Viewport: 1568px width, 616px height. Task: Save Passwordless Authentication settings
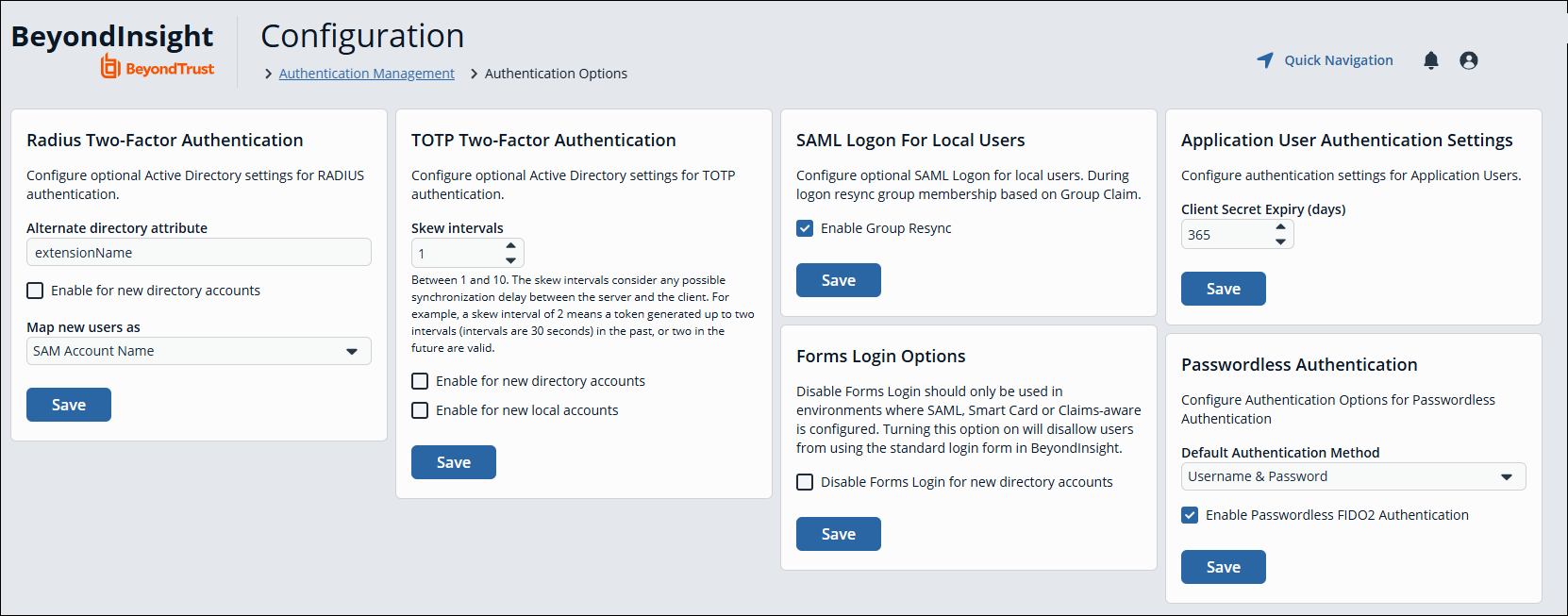click(1224, 567)
